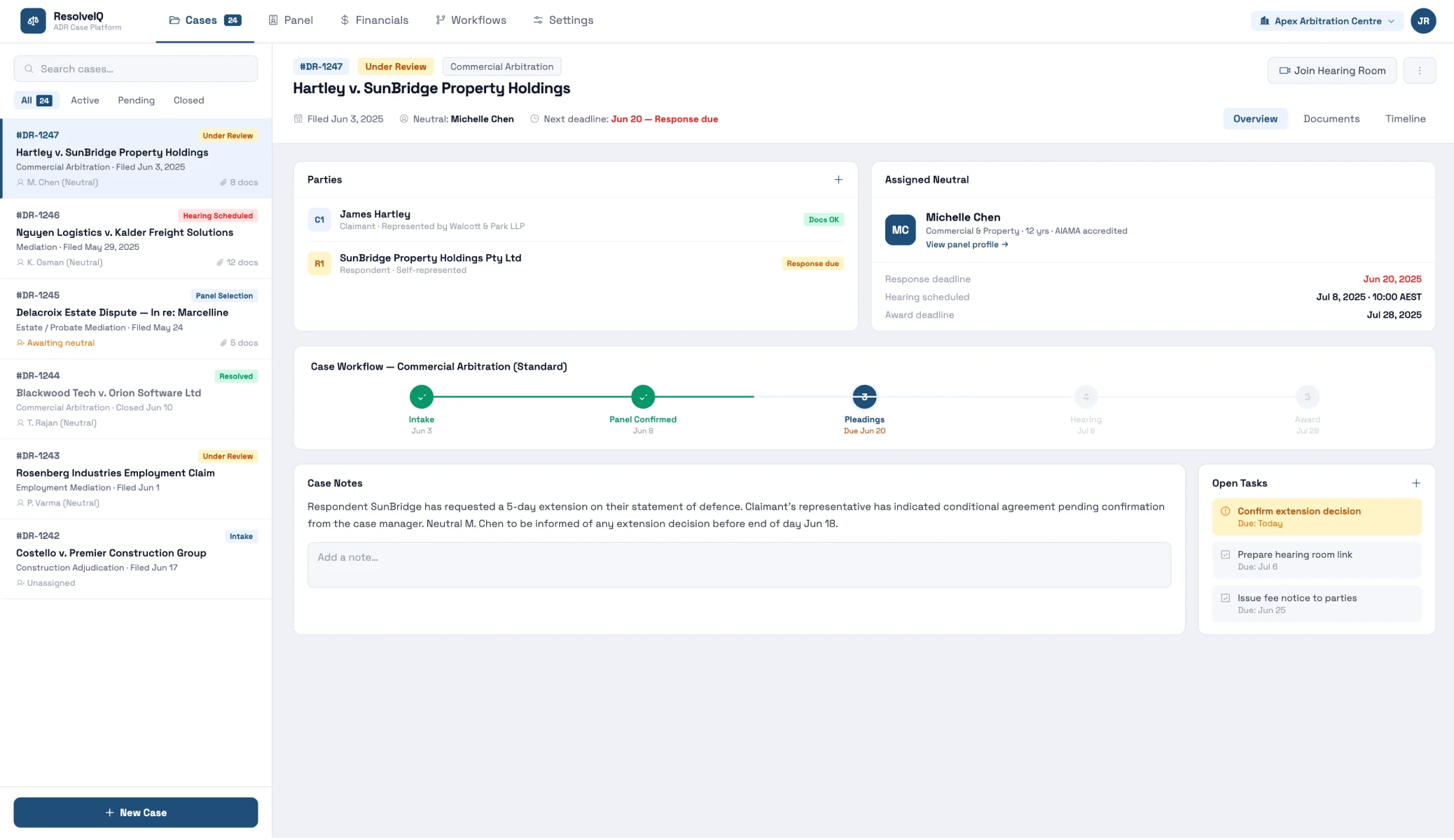Open the Cases tab
Screen dimensions: 1454x840
tap(205, 20)
